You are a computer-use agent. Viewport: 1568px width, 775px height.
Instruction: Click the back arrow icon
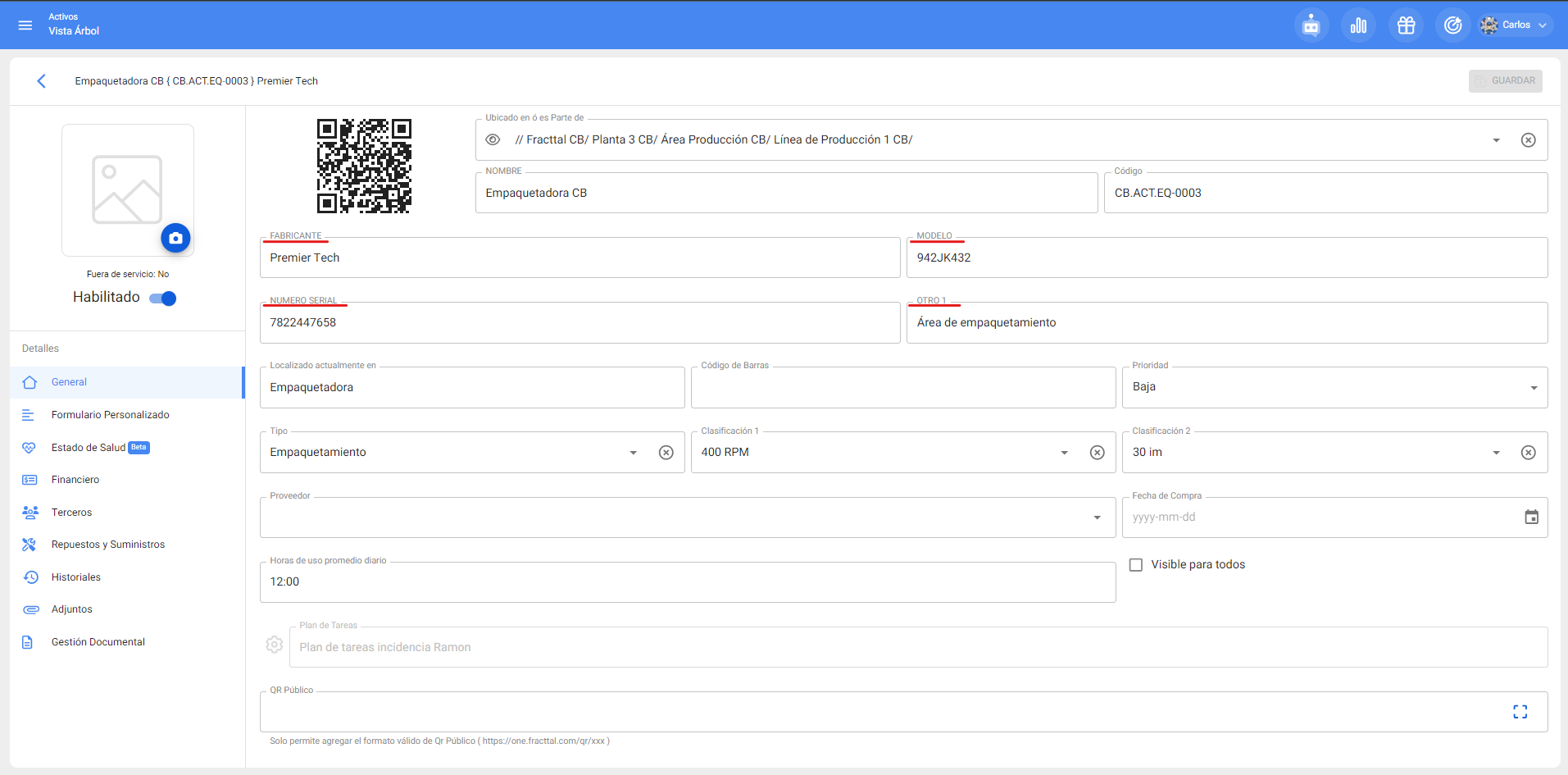pos(41,81)
